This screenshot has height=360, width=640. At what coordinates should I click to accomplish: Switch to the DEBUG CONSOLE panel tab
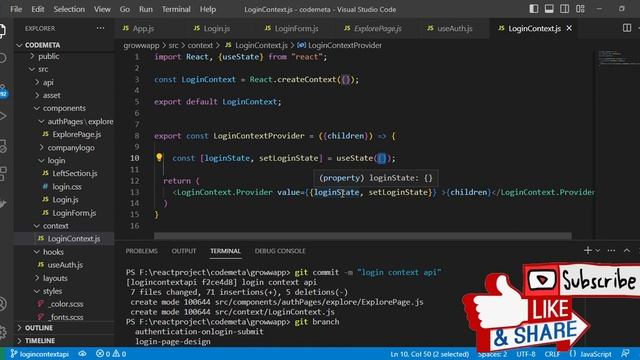coord(280,251)
